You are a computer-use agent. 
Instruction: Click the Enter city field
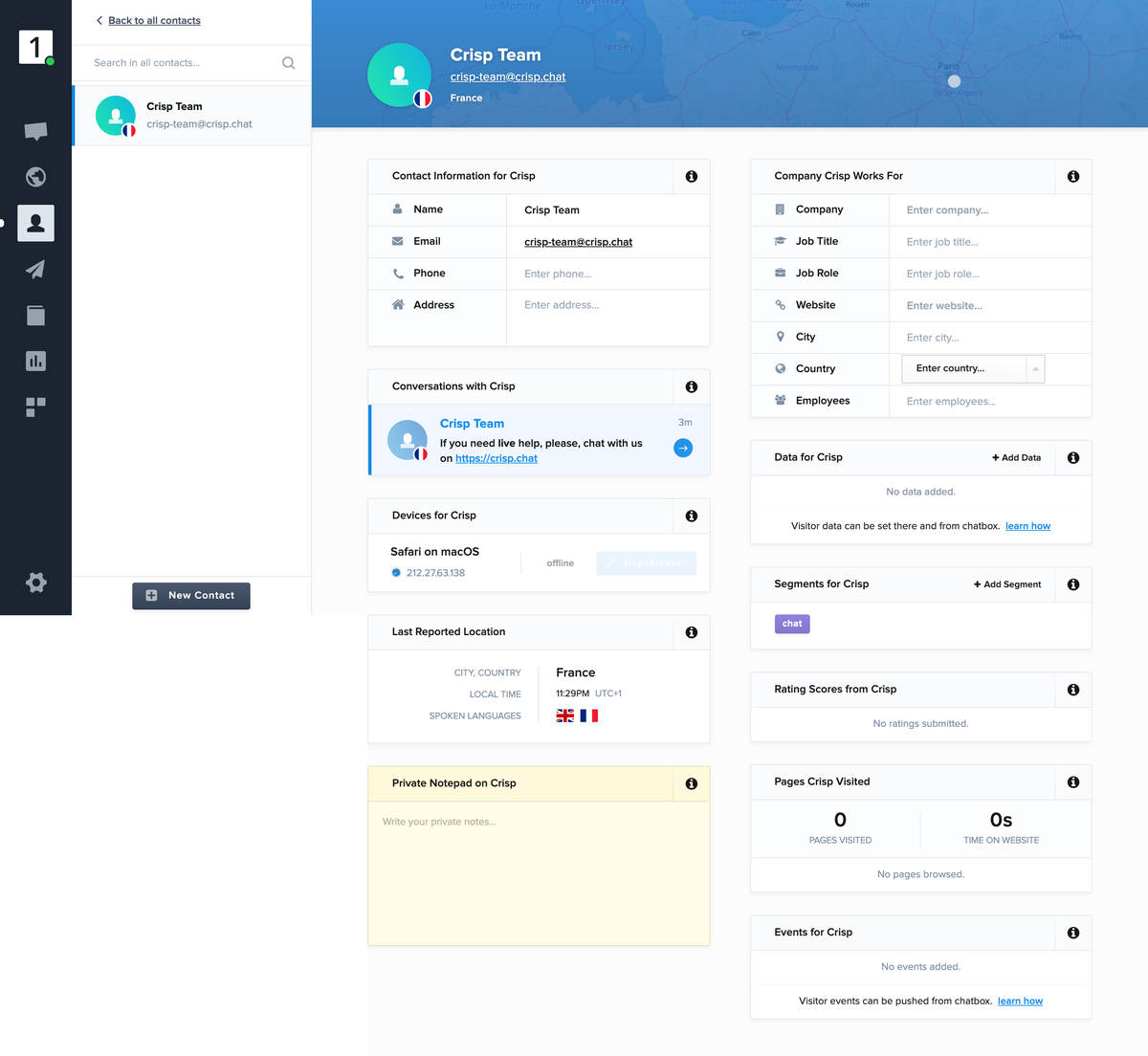tap(991, 338)
